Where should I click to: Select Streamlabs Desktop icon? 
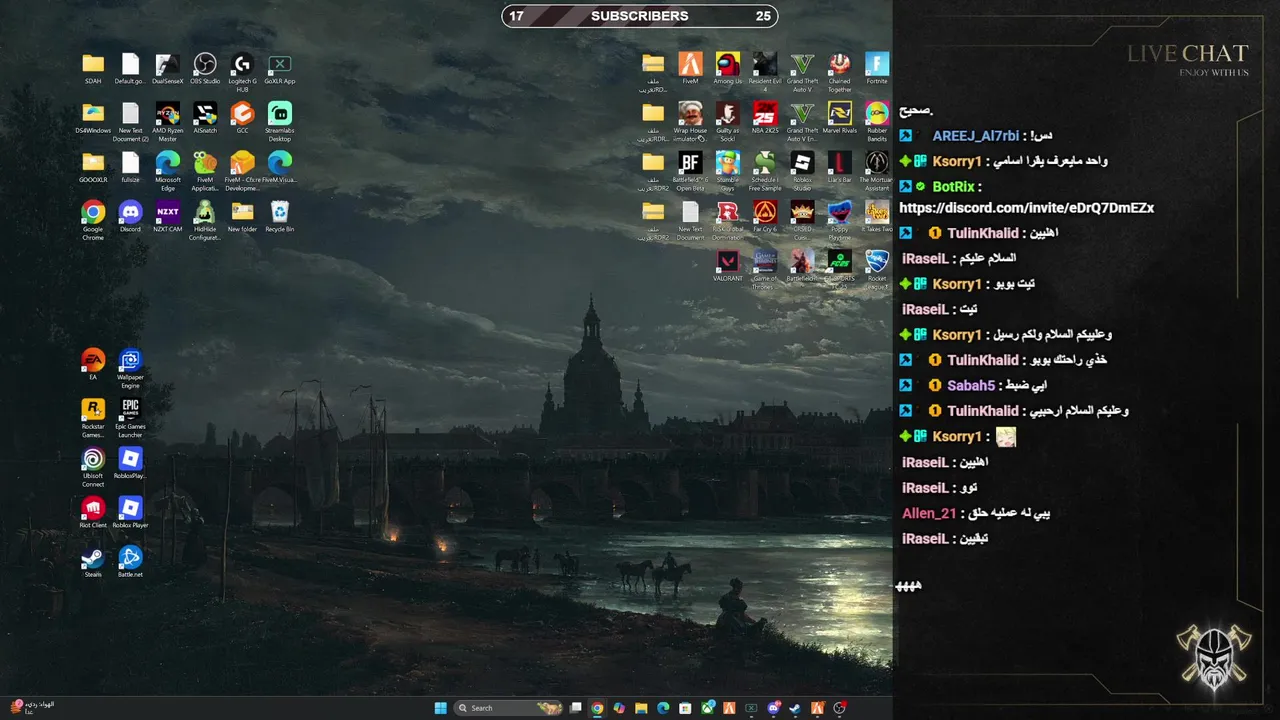pos(280,121)
